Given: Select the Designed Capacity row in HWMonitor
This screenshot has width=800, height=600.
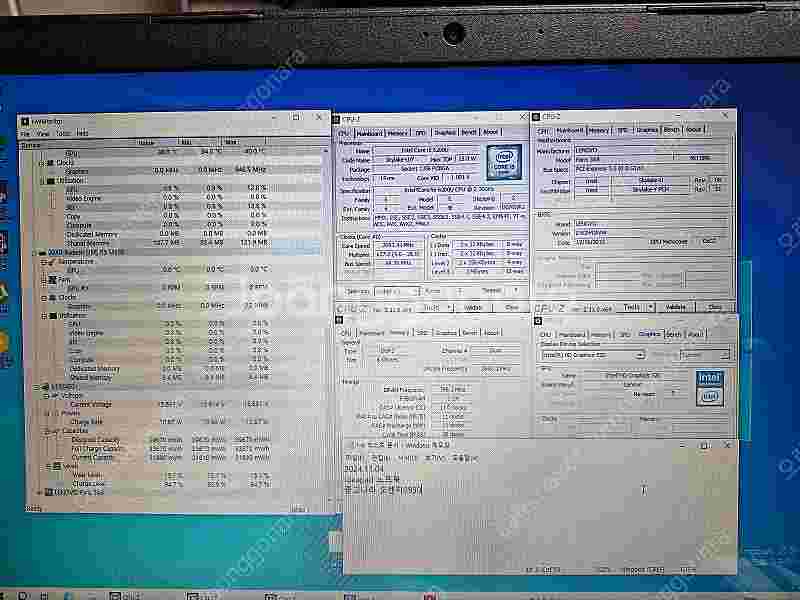Looking at the screenshot, I should (x=171, y=440).
